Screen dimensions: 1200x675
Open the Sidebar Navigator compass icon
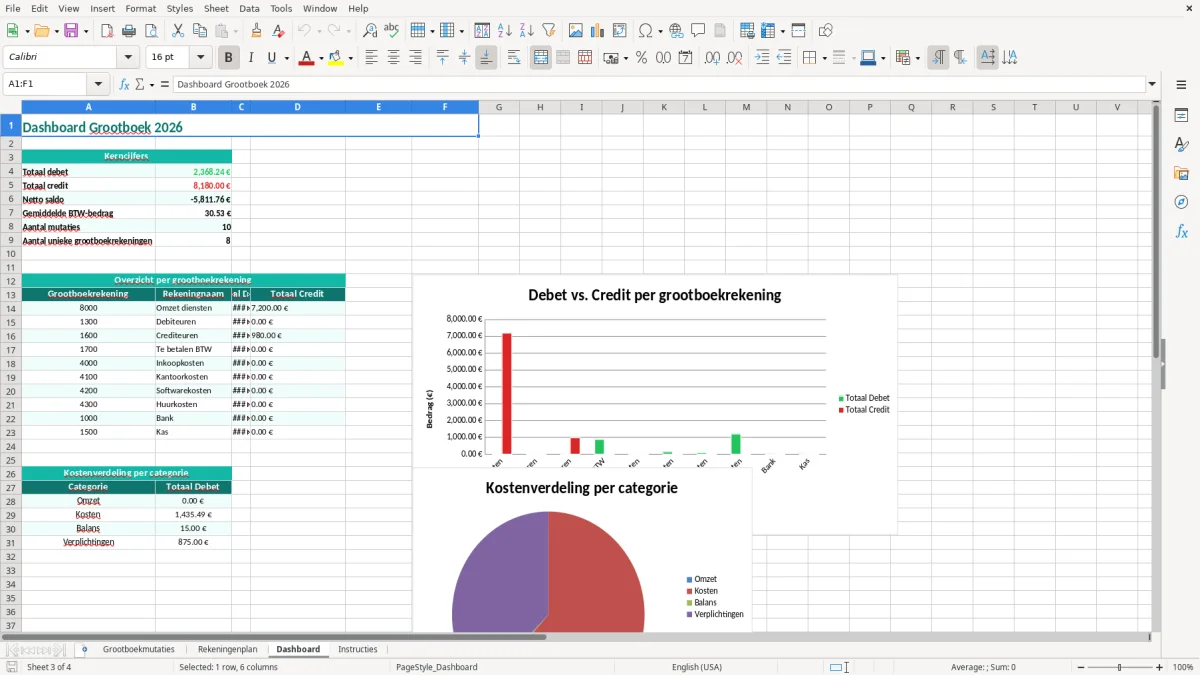tap(1181, 202)
